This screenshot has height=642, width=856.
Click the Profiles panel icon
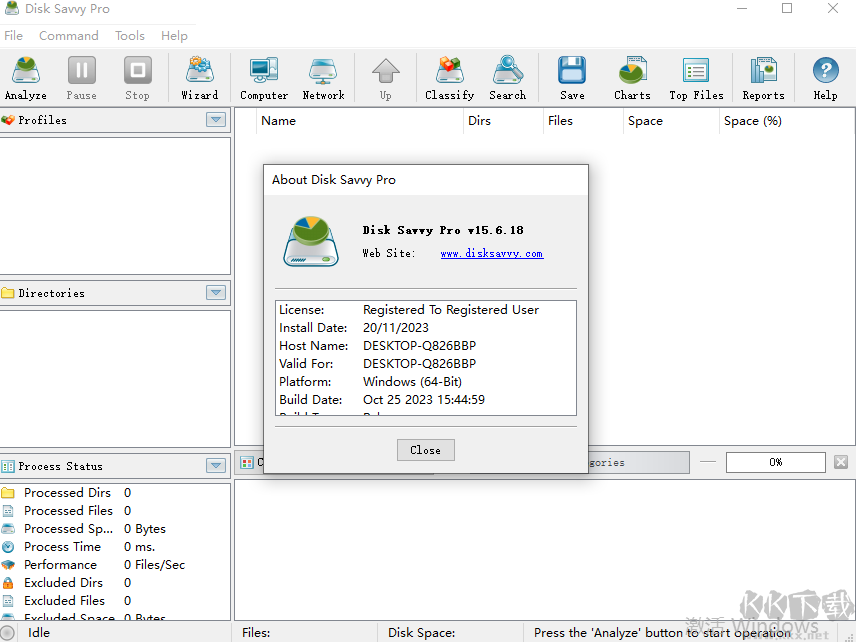[x=8, y=120]
